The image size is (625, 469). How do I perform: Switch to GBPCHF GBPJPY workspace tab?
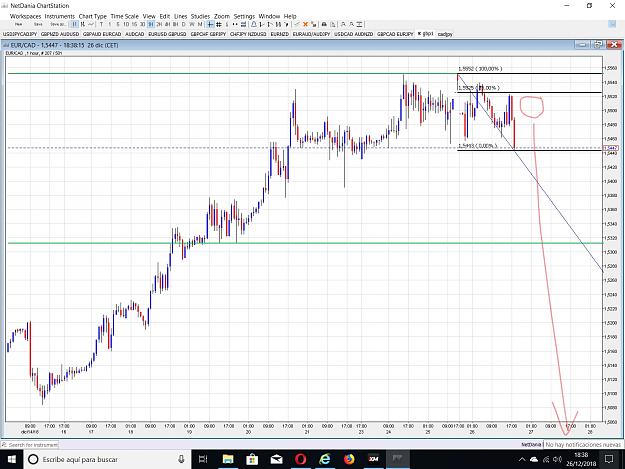coord(208,34)
